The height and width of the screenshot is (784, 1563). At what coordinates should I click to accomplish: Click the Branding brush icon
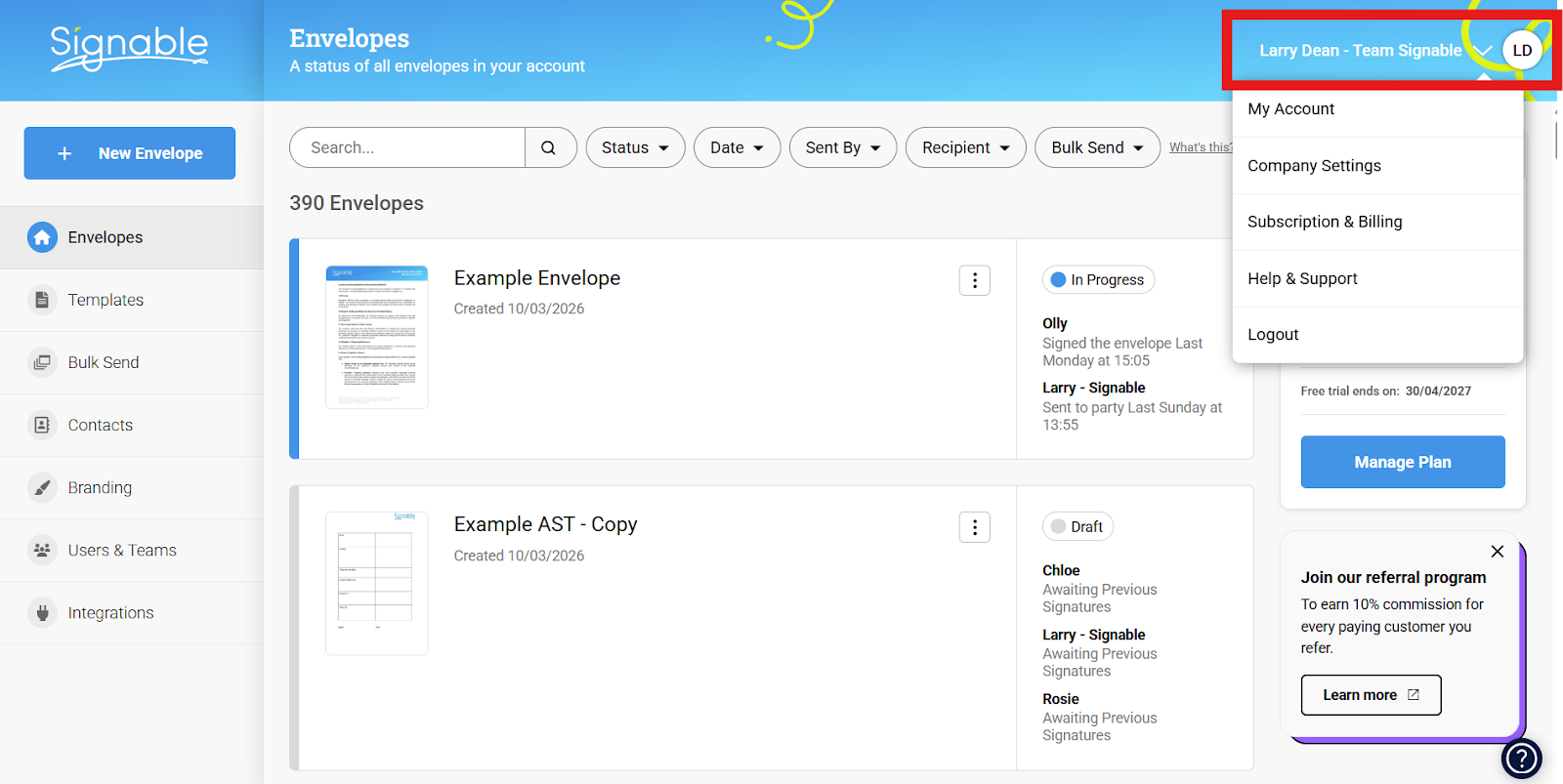[42, 487]
